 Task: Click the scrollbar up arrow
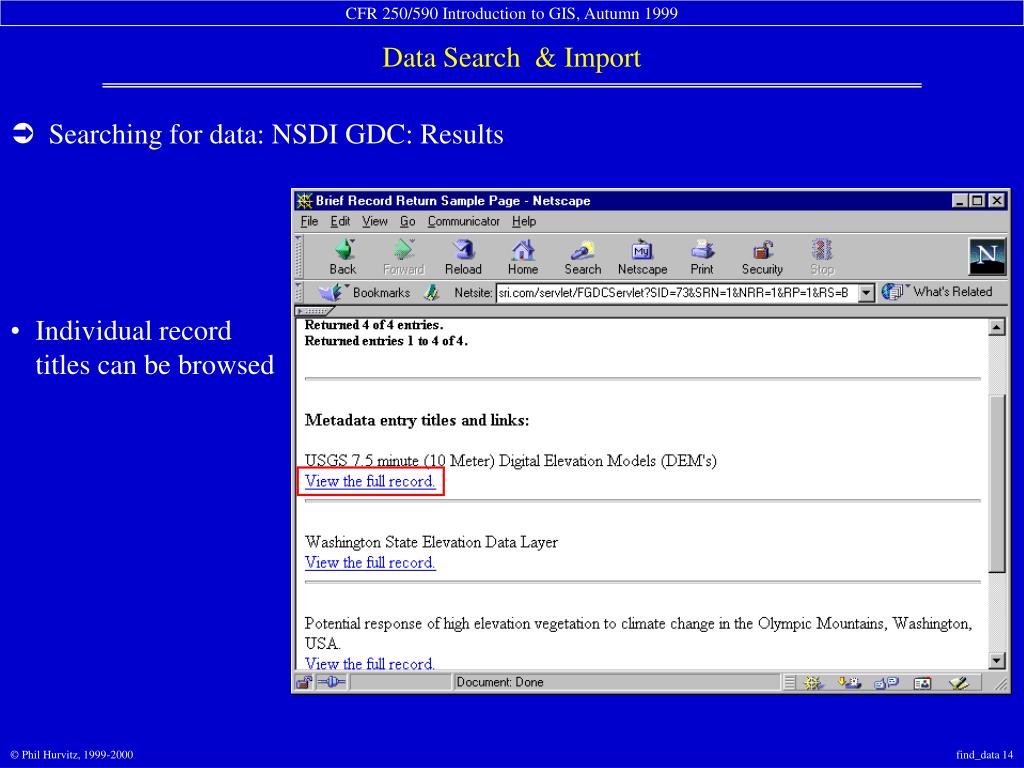[997, 327]
